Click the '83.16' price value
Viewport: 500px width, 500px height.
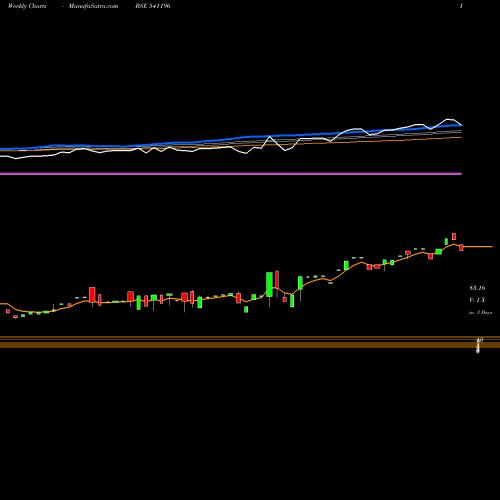pos(477,288)
